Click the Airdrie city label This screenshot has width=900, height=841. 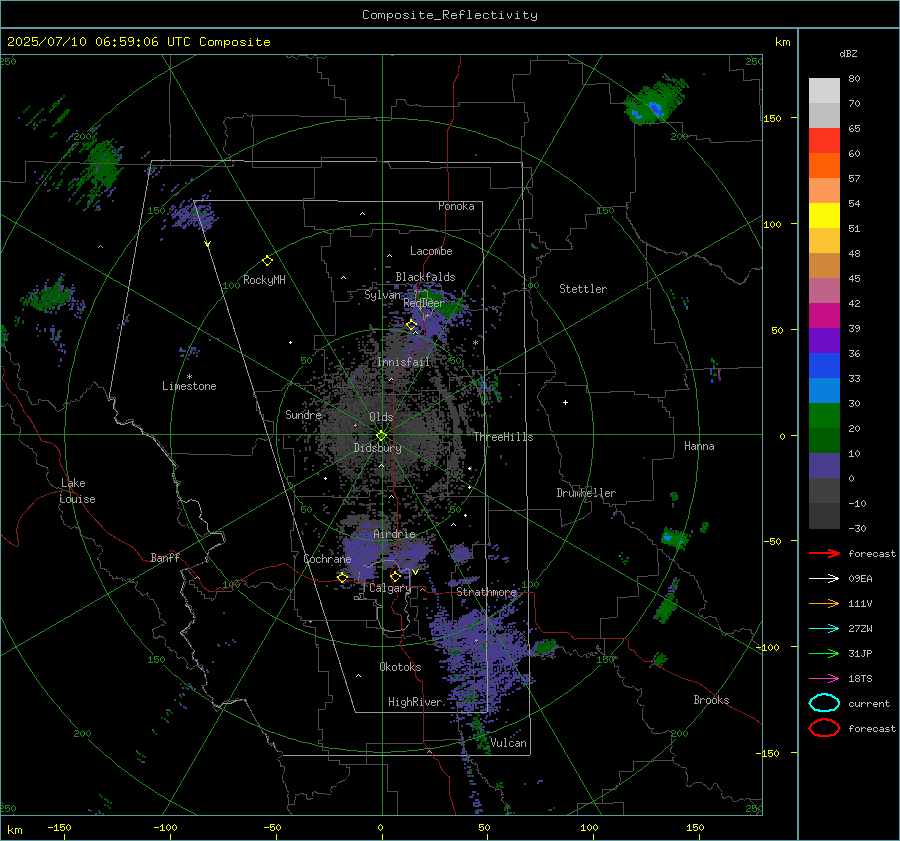[394, 534]
